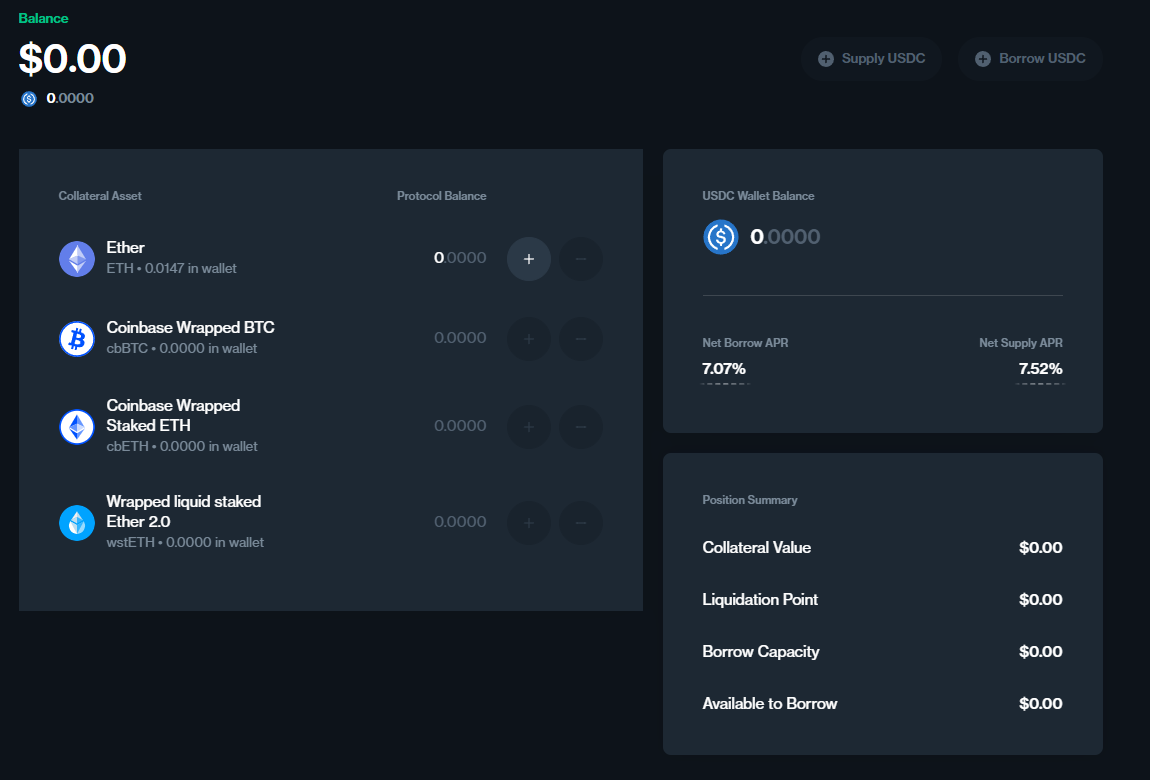Add wstETH collateral with plus button
The image size is (1150, 780).
pos(529,523)
